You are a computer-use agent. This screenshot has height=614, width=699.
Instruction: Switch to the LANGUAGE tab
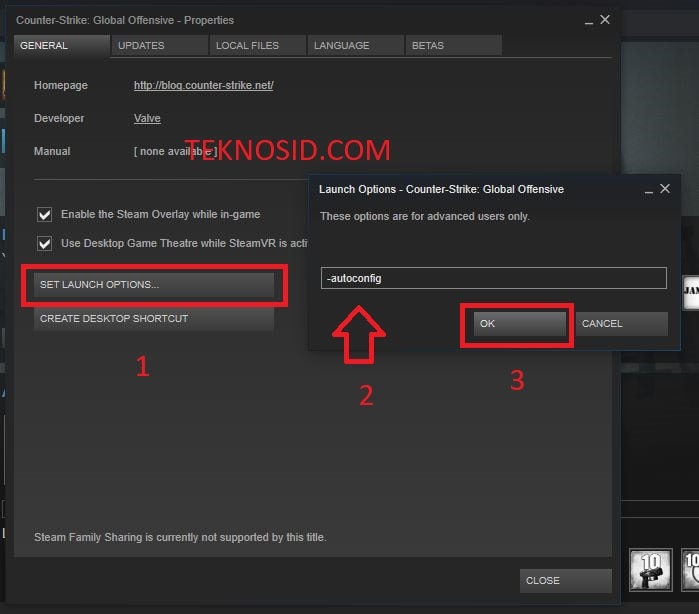pos(356,45)
